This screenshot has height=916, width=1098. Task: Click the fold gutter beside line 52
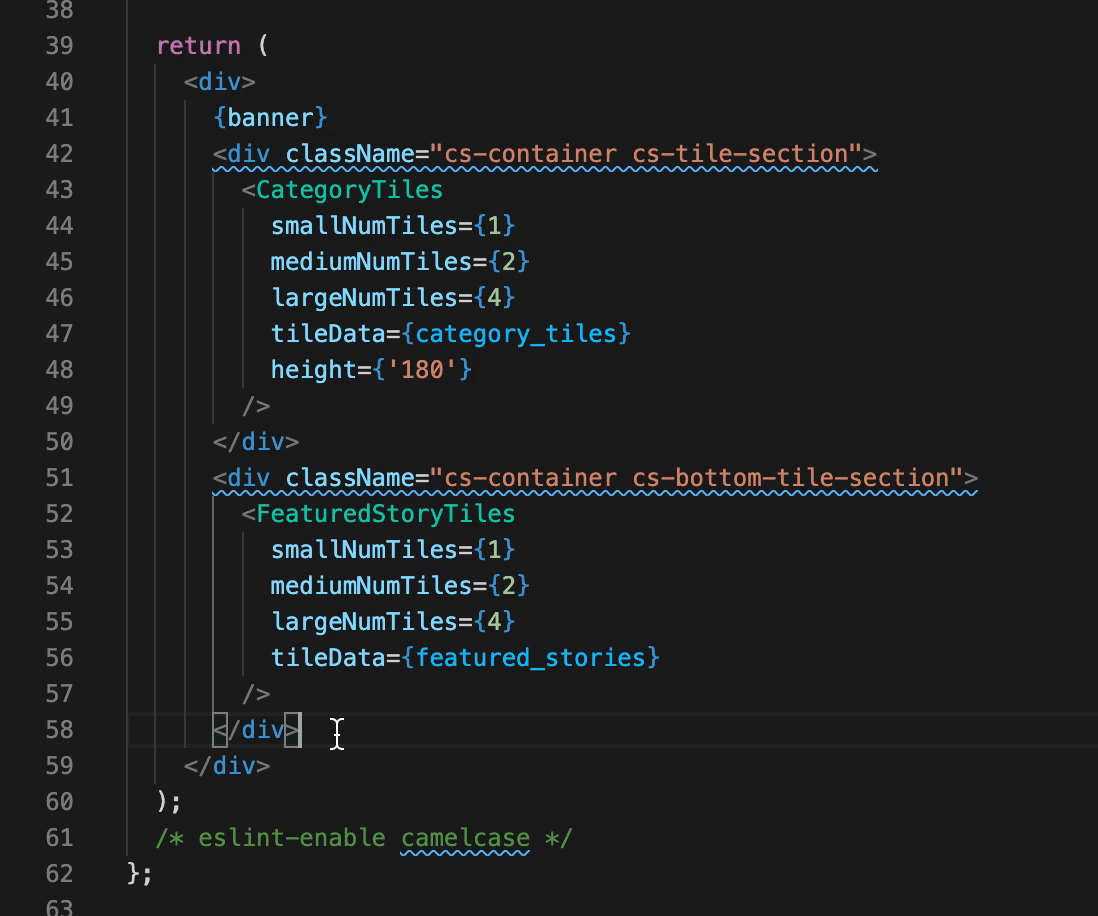[x=105, y=513]
